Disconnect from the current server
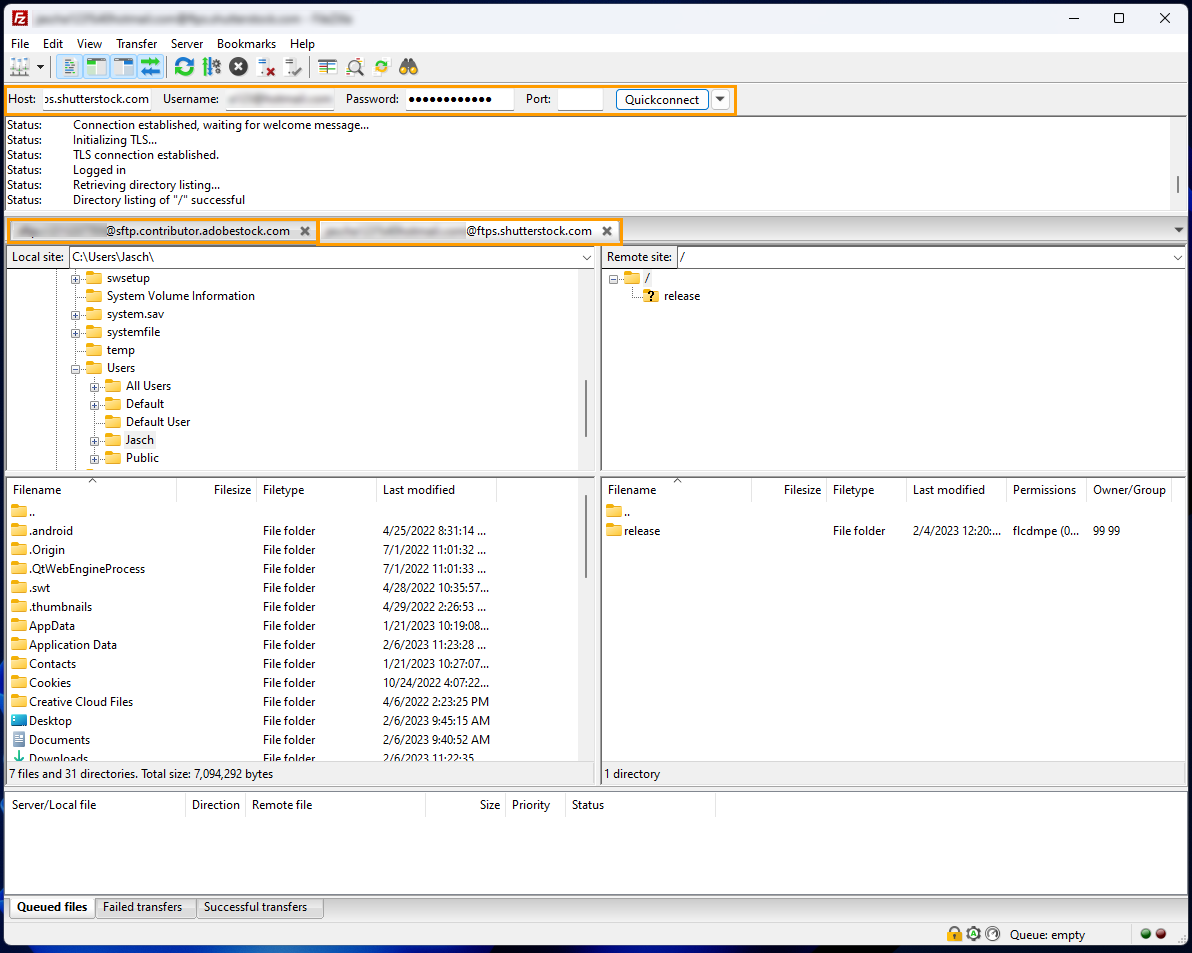 coord(265,67)
